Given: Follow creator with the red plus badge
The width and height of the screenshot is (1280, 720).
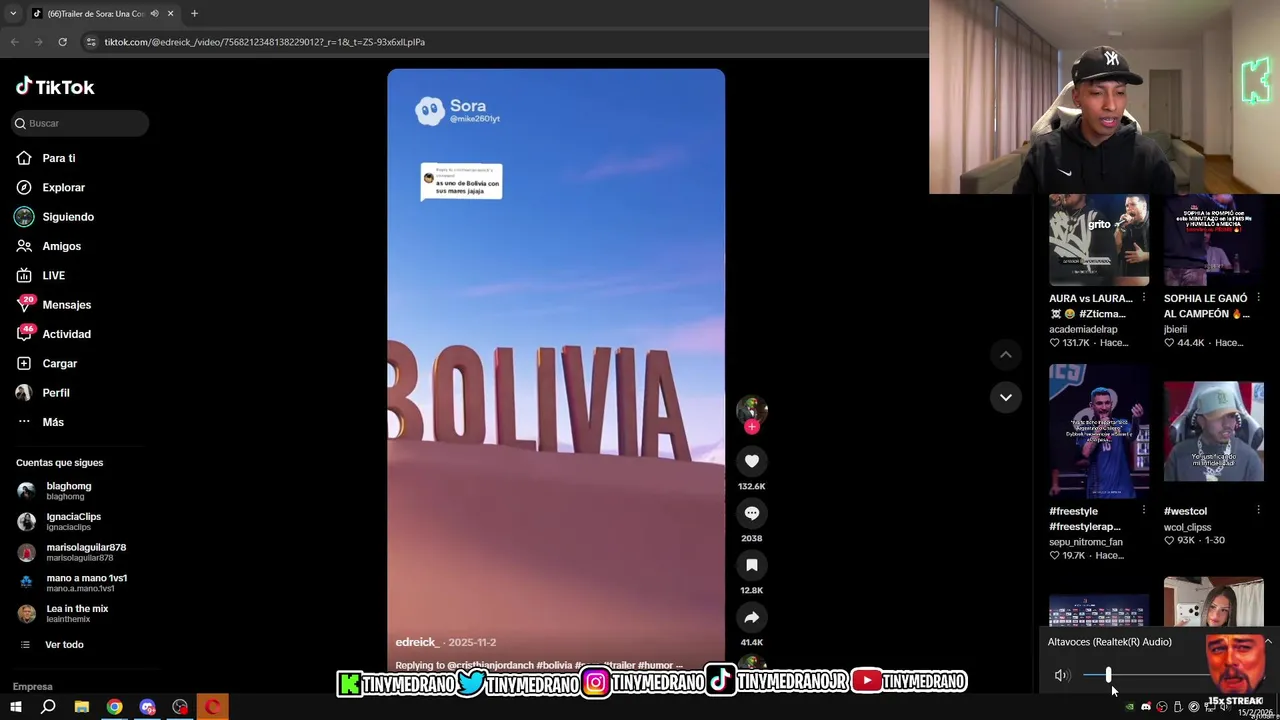Looking at the screenshot, I should pyautogui.click(x=752, y=427).
